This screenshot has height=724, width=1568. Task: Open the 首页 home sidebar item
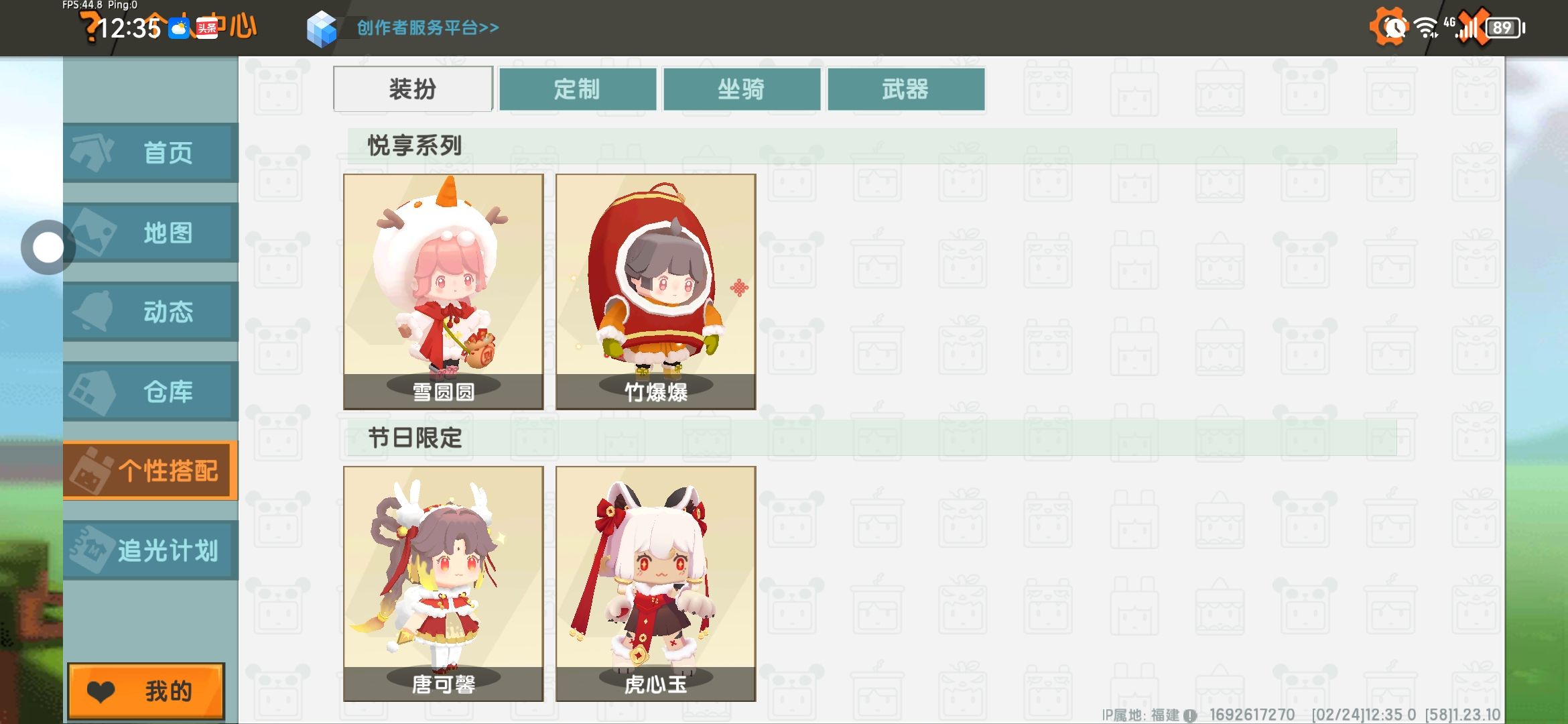click(x=151, y=153)
